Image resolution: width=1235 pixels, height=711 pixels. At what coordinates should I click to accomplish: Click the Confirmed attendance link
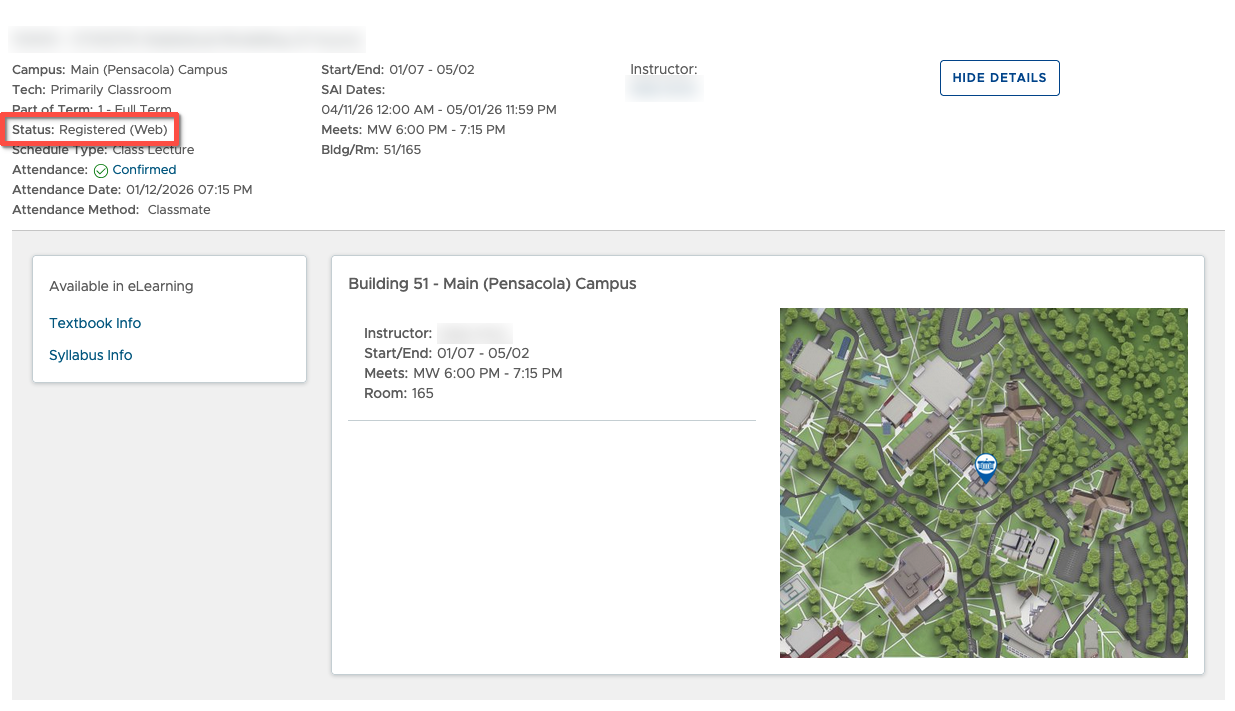click(144, 170)
